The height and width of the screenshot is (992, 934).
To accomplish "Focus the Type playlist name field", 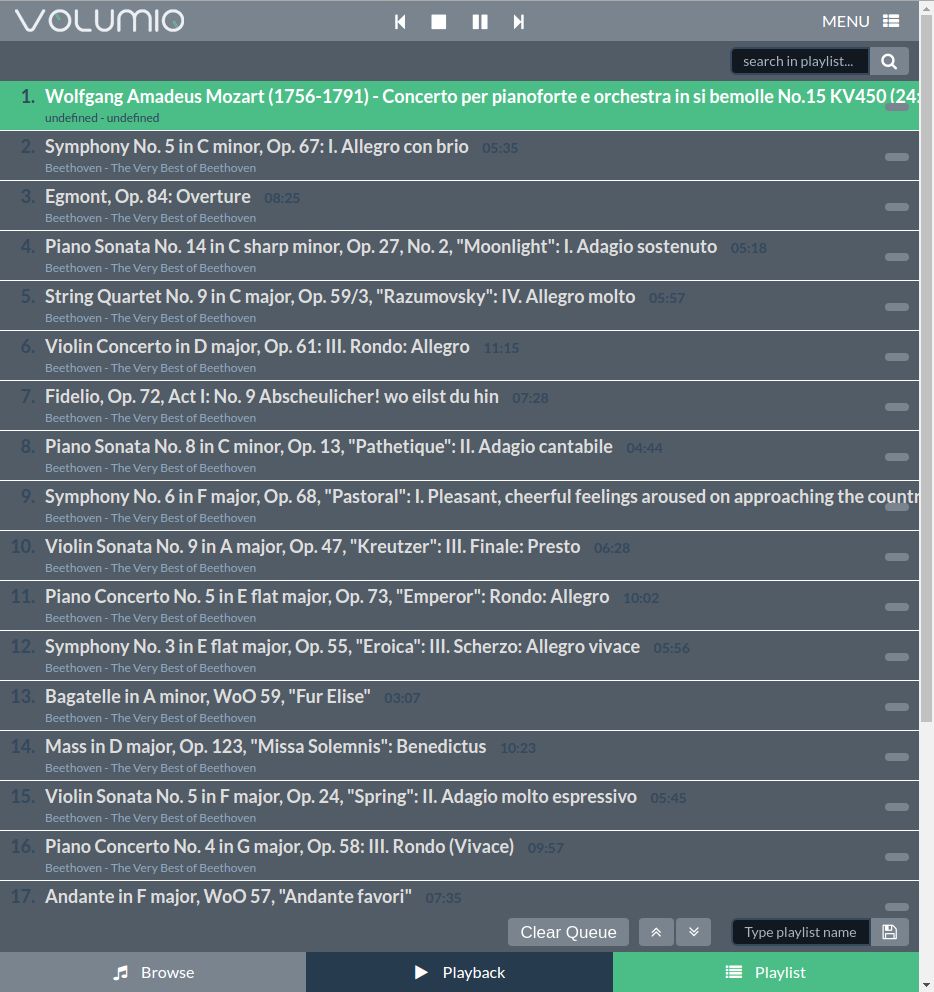I will (x=800, y=932).
